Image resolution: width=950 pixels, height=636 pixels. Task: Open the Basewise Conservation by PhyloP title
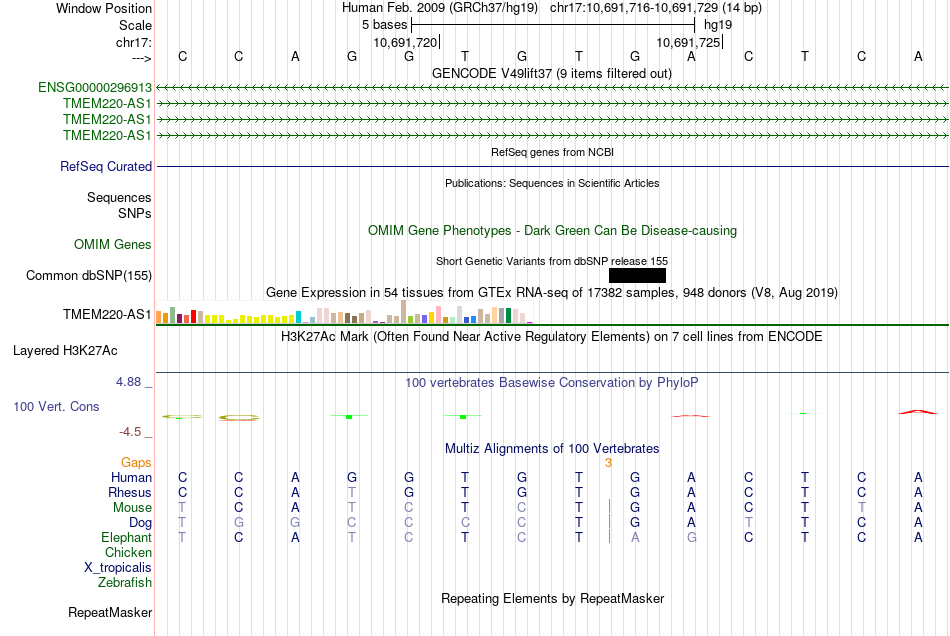tap(552, 383)
